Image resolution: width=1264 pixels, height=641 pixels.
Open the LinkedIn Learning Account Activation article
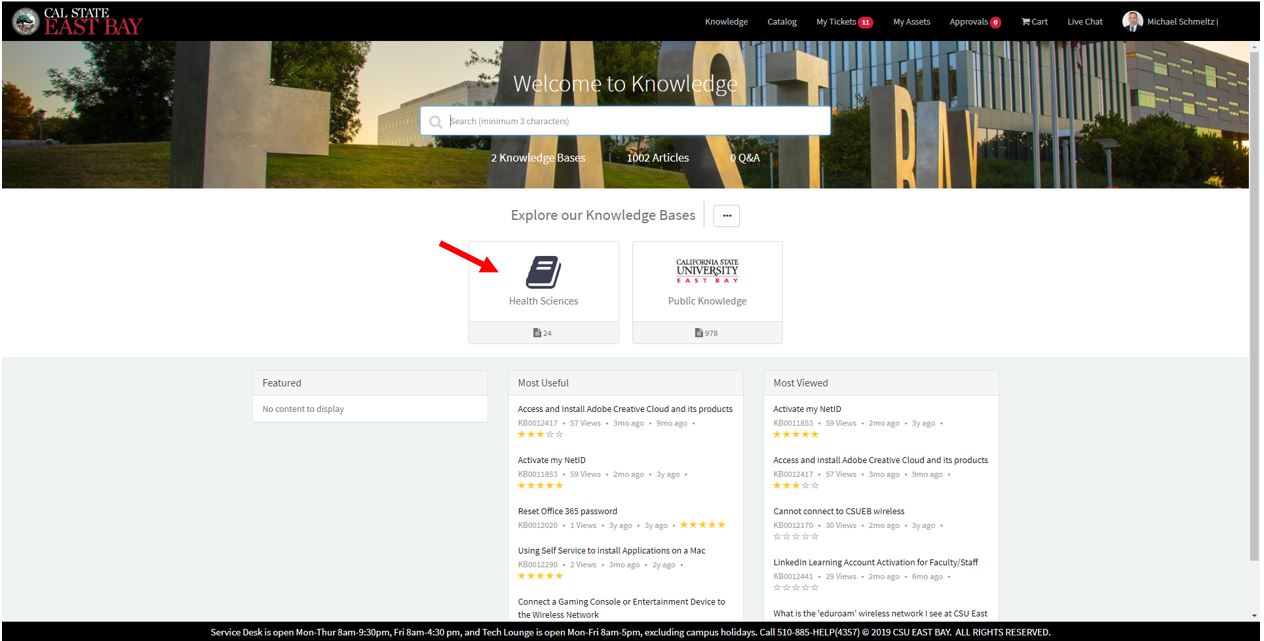coord(875,562)
